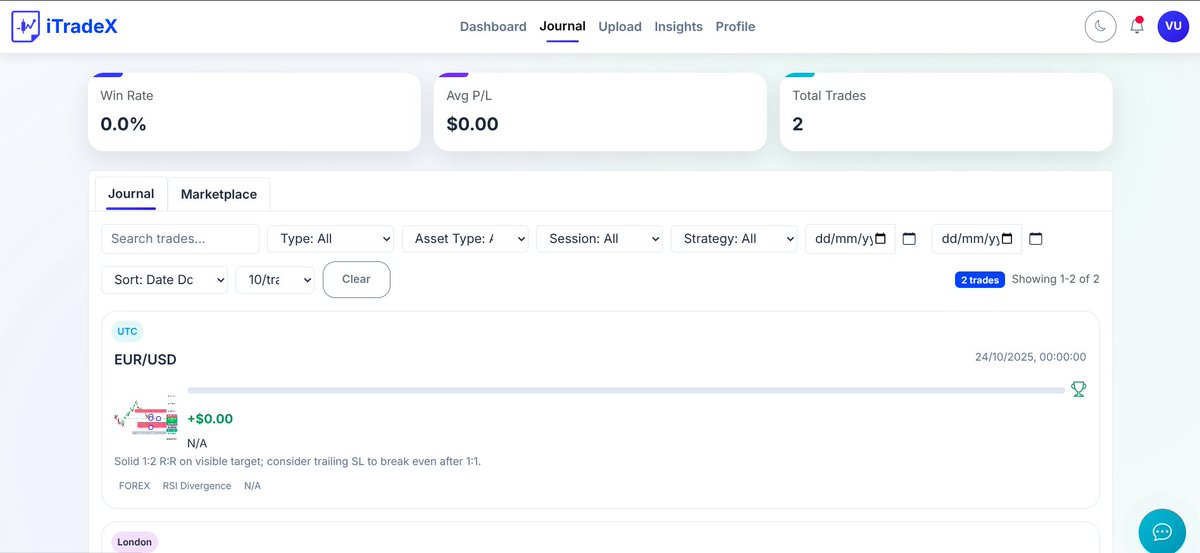The image size is (1200, 553).
Task: Click the Showing 1-2 of 2 text
Action: pos(1055,280)
